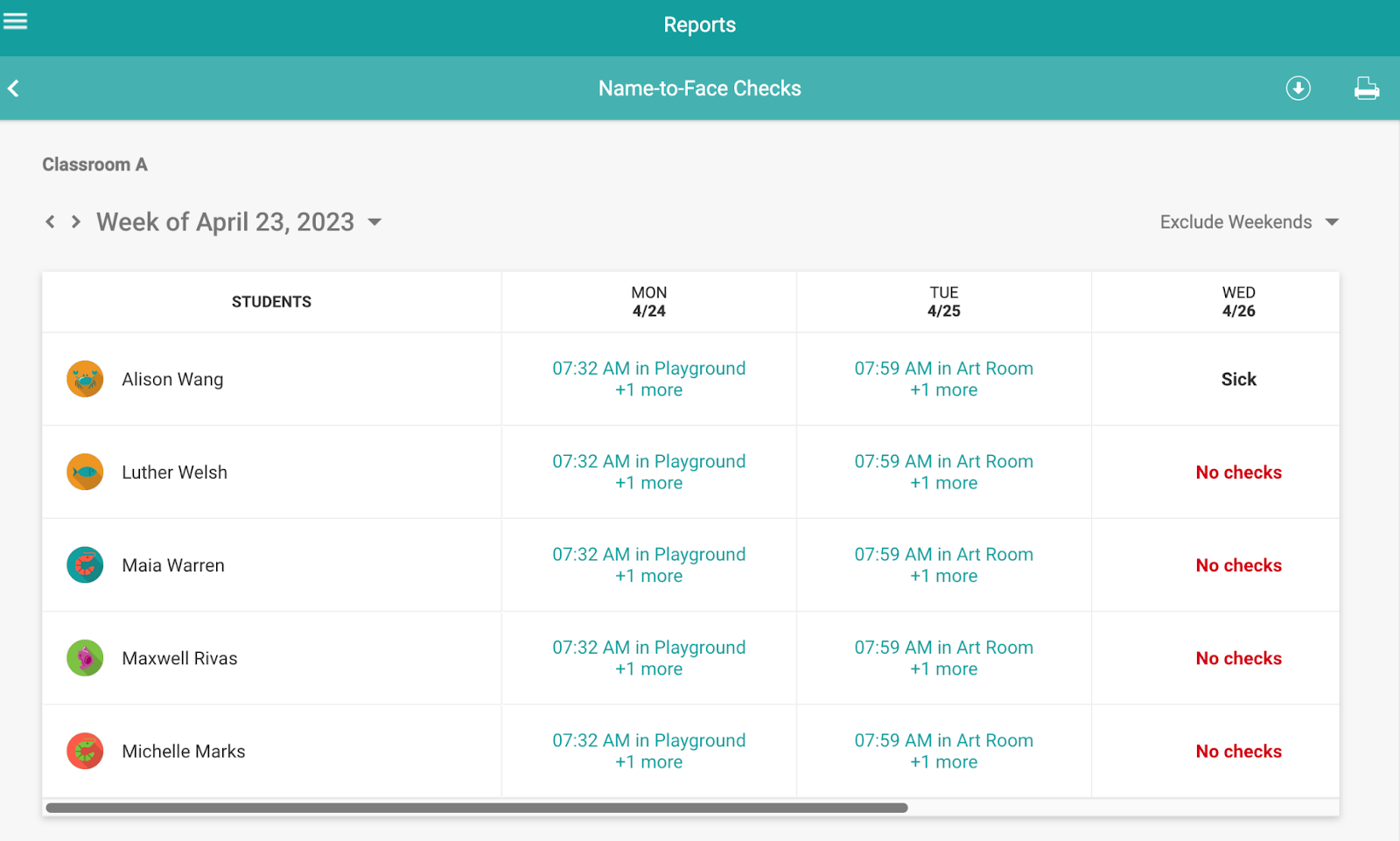The height and width of the screenshot is (841, 1400).
Task: Print the report using the printer icon
Action: coord(1366,88)
